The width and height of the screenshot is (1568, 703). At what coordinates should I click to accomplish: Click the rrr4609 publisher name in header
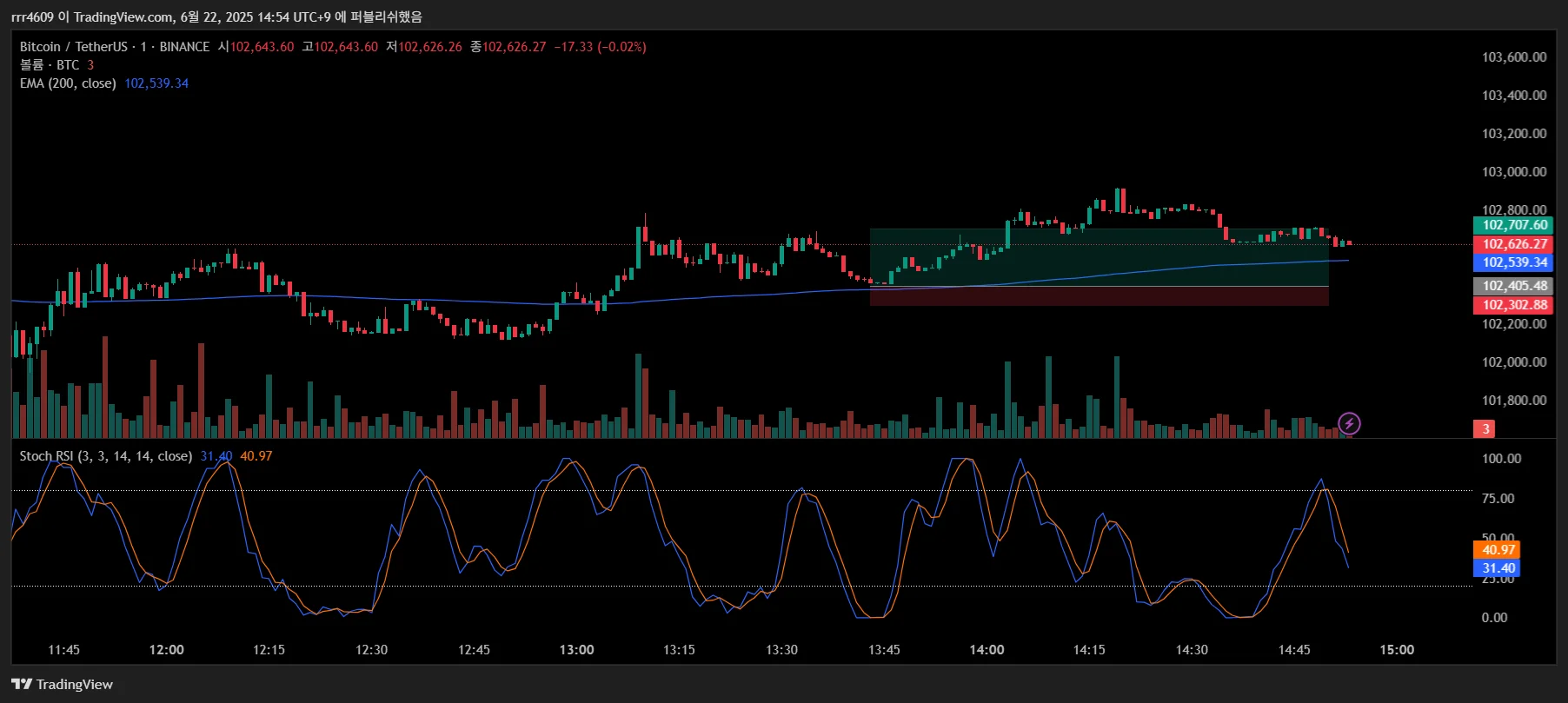32,17
